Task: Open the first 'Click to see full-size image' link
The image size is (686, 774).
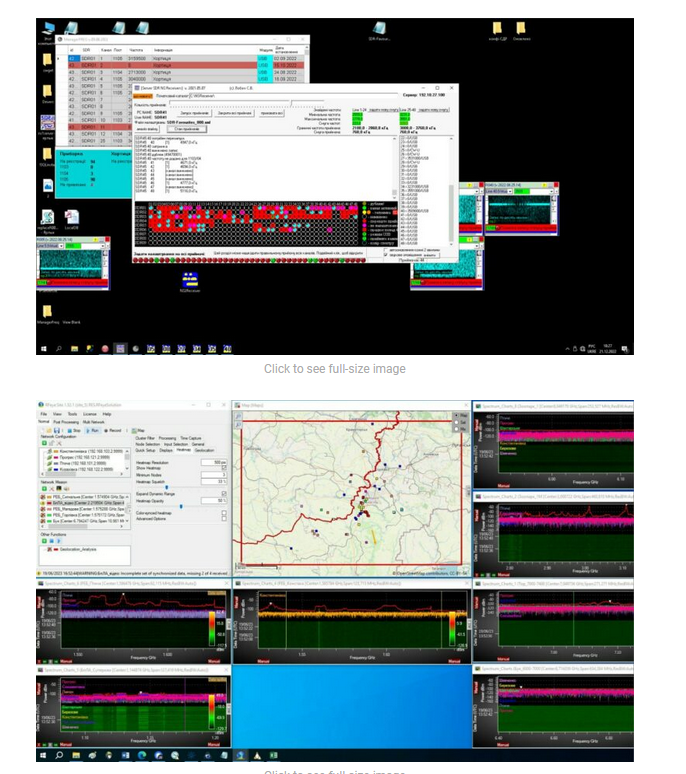Action: 335,369
